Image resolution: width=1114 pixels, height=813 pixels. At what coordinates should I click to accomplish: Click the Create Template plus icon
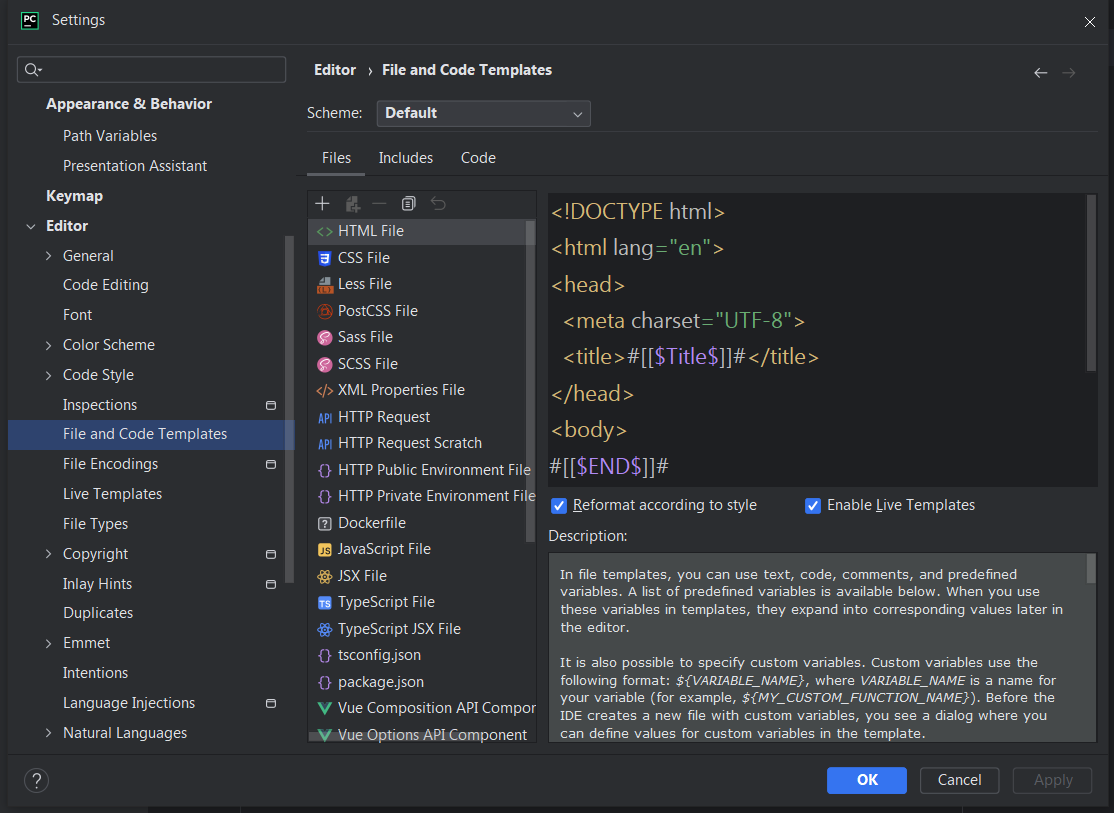point(322,204)
